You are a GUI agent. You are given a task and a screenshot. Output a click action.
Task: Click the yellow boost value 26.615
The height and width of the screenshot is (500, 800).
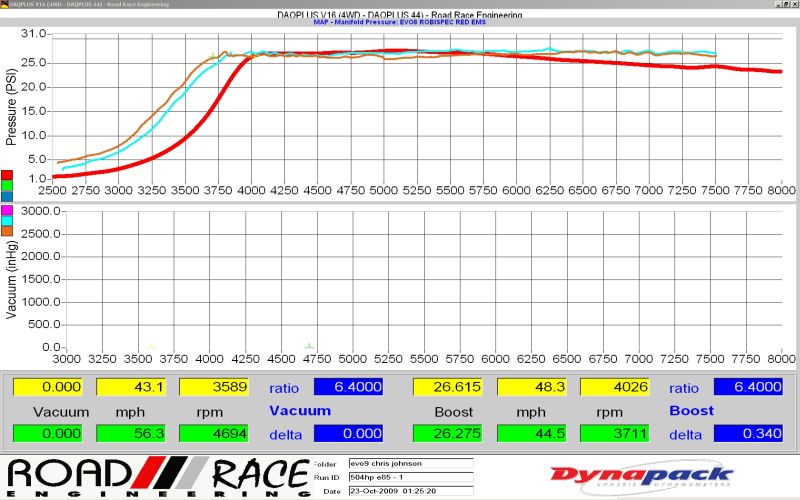447,387
